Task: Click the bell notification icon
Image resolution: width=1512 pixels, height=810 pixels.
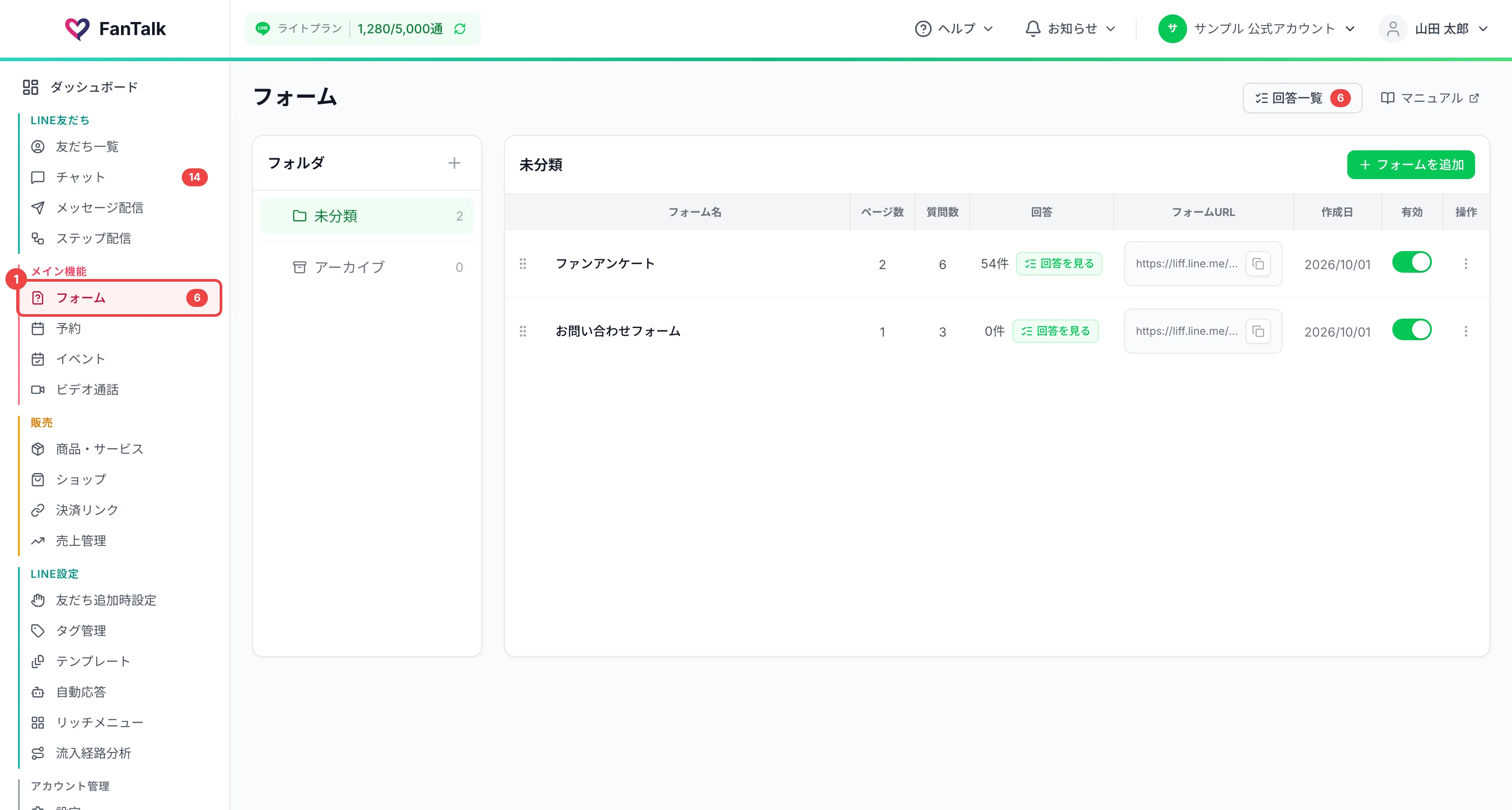Action: point(1032,29)
